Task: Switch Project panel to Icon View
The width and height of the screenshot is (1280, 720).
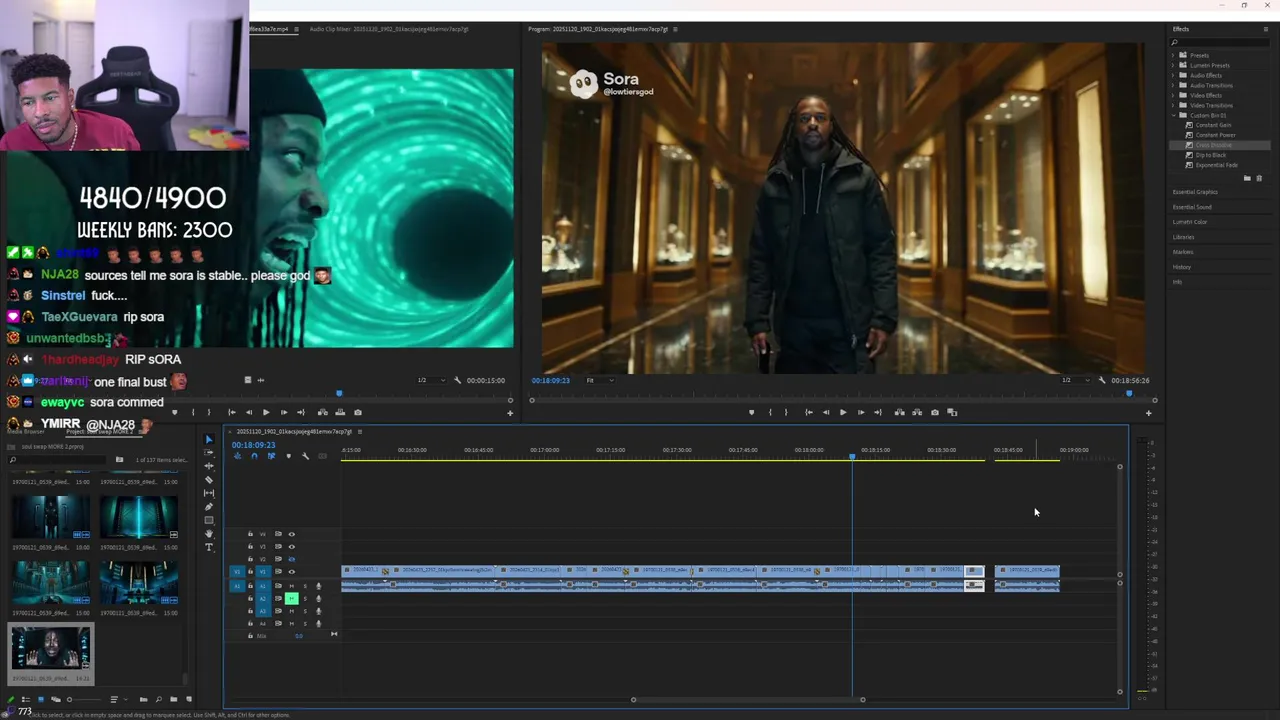Action: [40, 699]
